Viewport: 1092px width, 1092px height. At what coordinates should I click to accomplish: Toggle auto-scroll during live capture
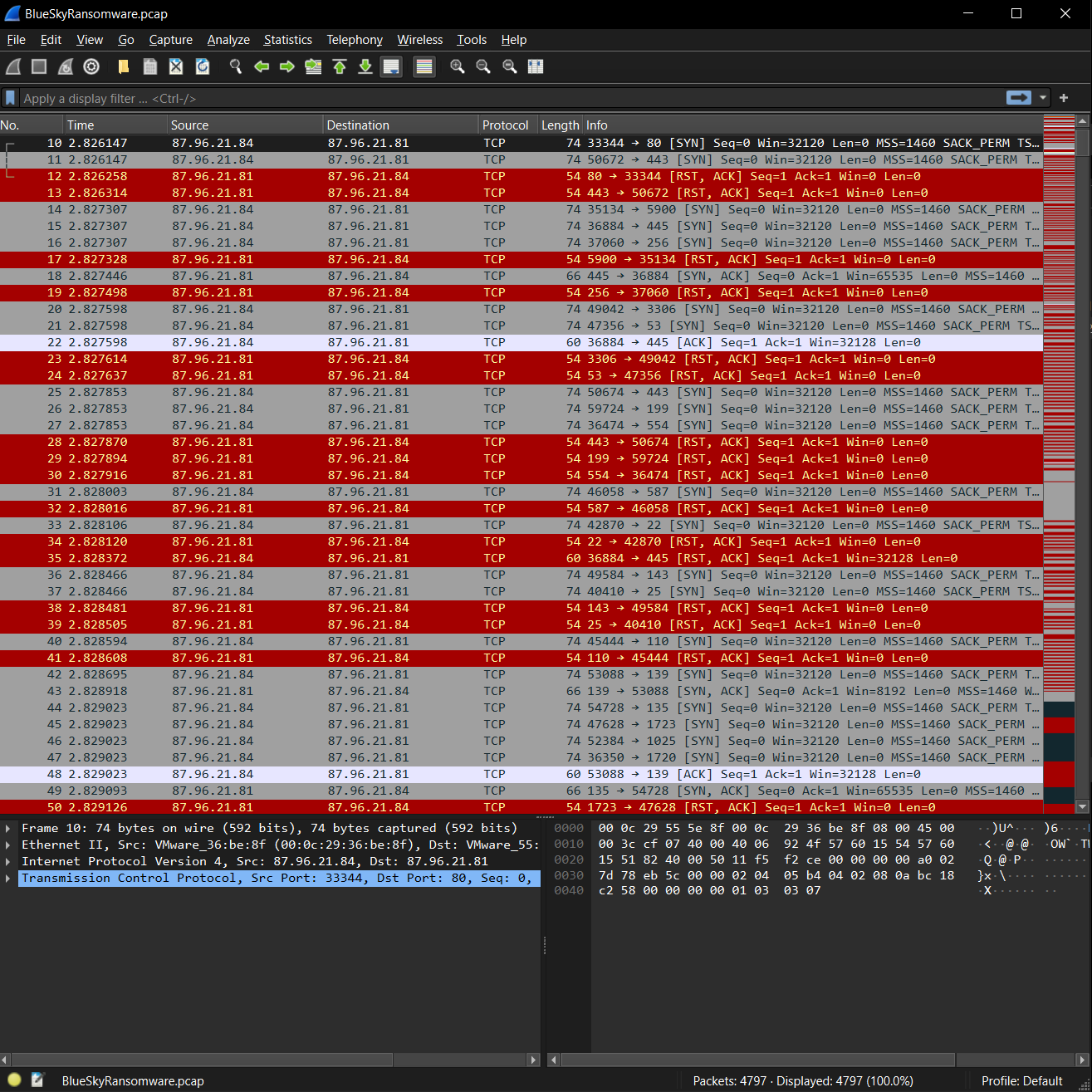(391, 66)
